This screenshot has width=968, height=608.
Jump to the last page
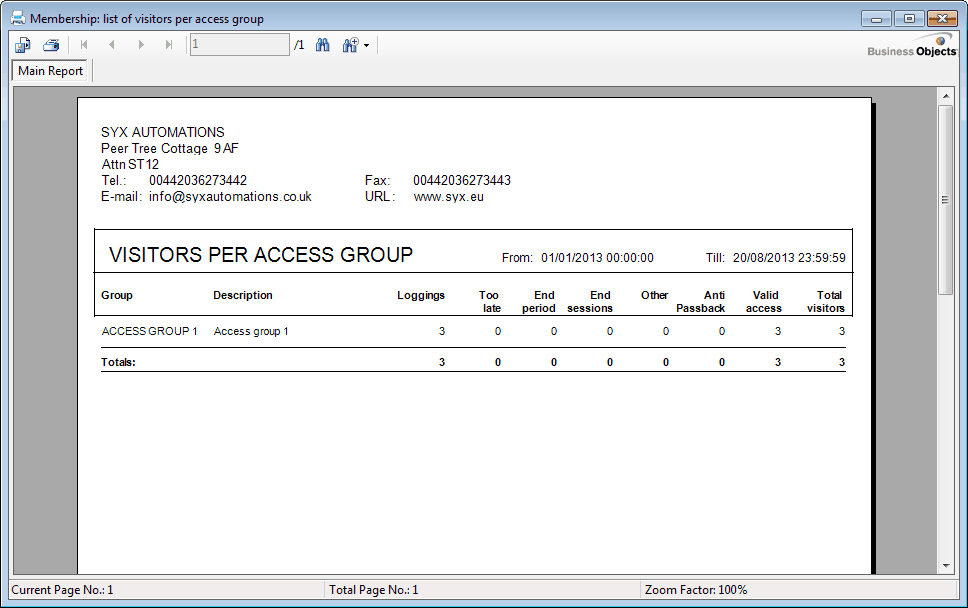click(x=168, y=45)
